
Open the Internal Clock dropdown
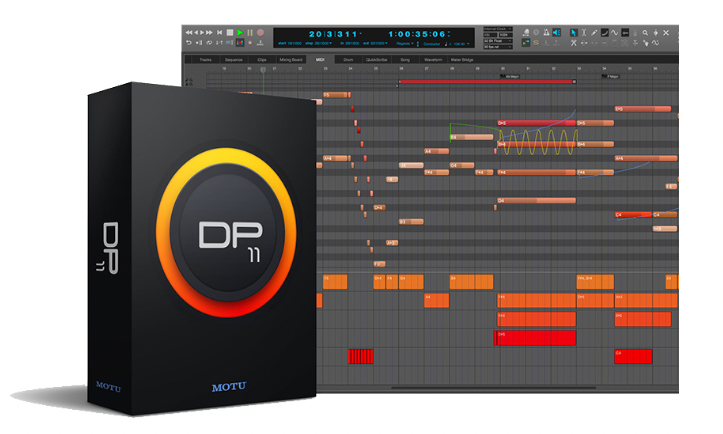coord(498,29)
